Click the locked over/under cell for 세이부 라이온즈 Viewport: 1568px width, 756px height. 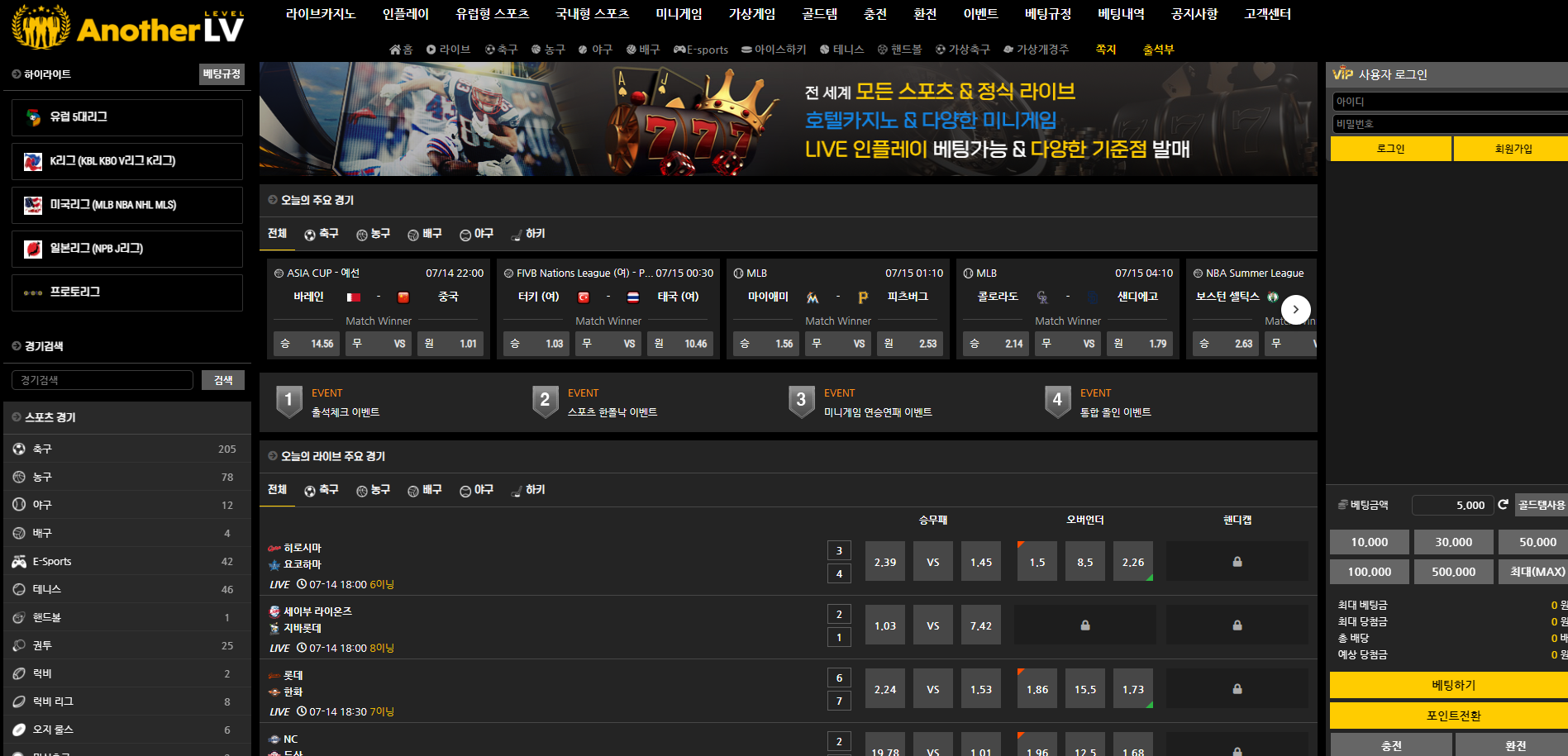point(1085,625)
